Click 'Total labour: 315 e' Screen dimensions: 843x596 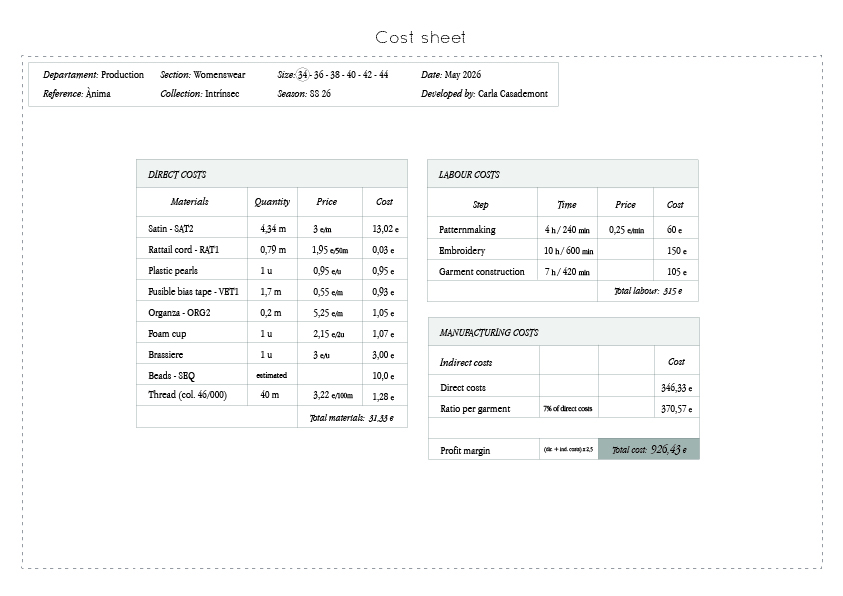(x=648, y=291)
